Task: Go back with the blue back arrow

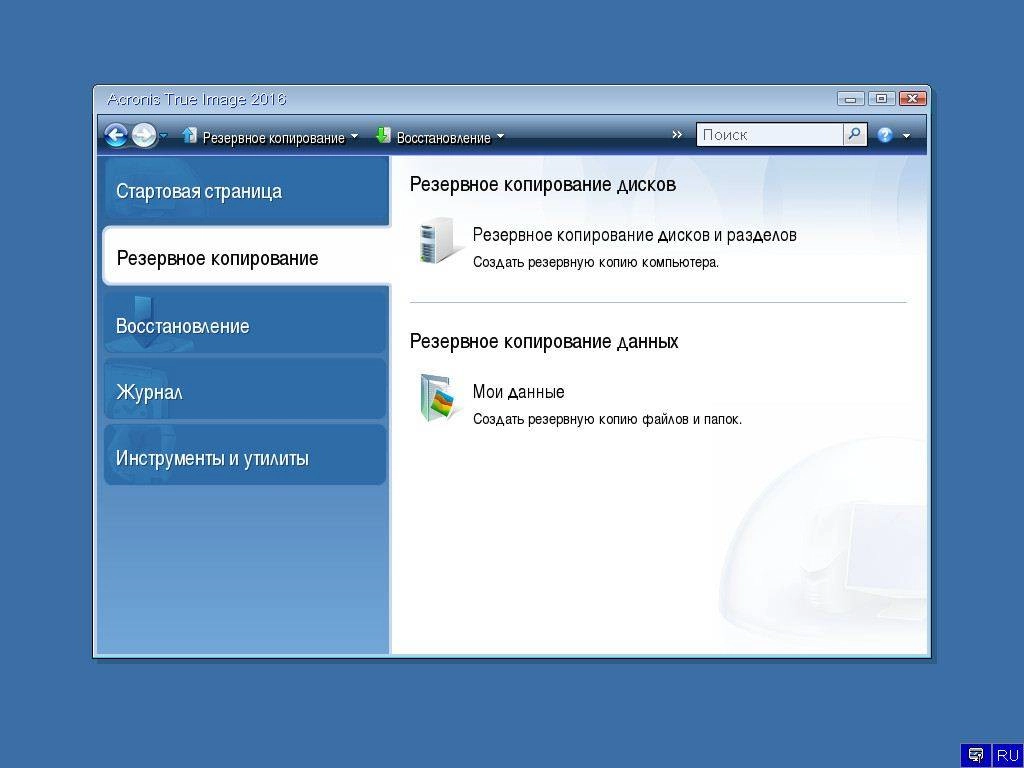Action: (116, 136)
